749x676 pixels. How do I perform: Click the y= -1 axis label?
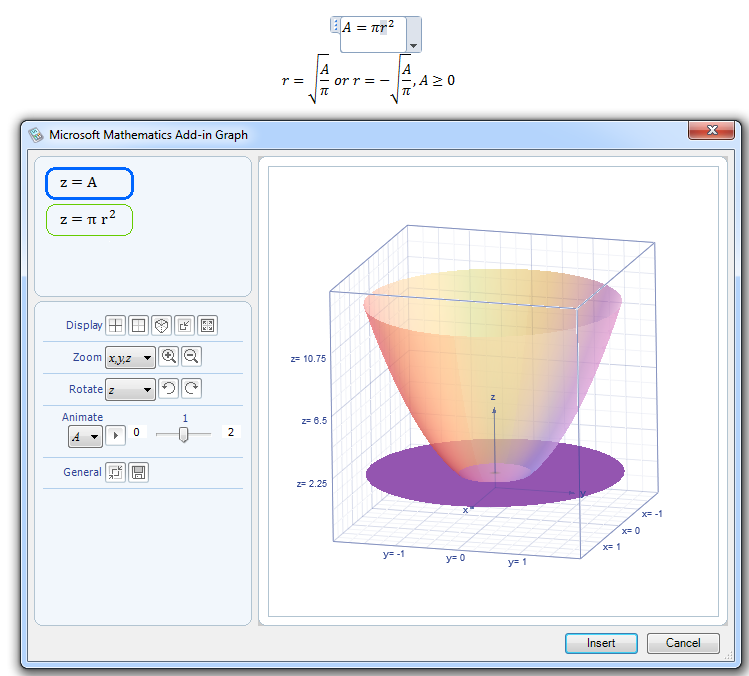(394, 554)
